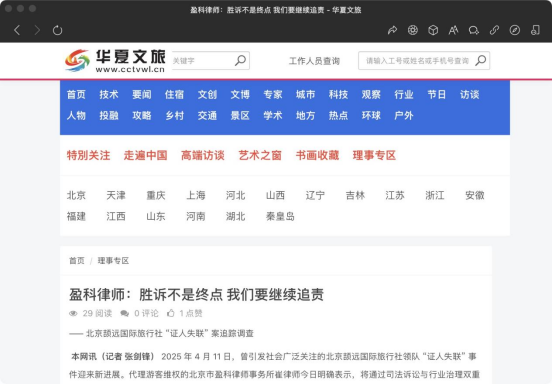The image size is (552, 384).
Task: Open the 科技 nav item
Action: pyautogui.click(x=338, y=94)
